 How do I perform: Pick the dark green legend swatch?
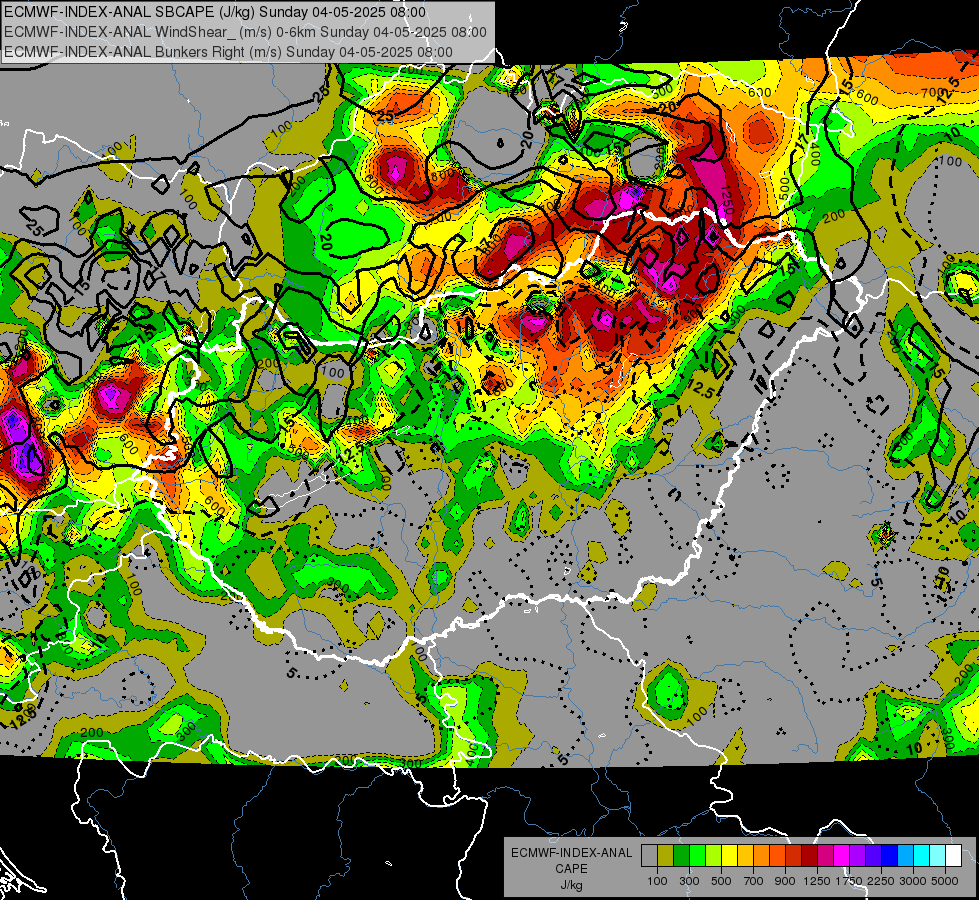[x=681, y=855]
